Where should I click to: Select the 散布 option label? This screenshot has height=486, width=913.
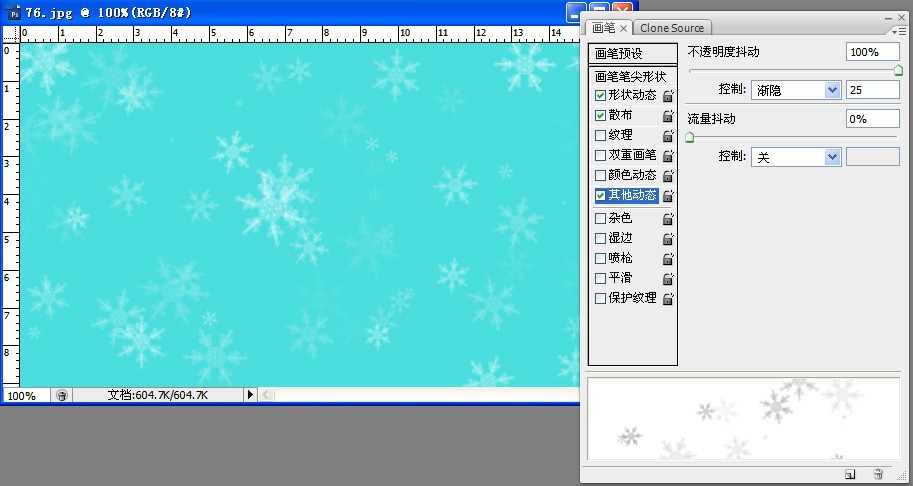point(620,115)
